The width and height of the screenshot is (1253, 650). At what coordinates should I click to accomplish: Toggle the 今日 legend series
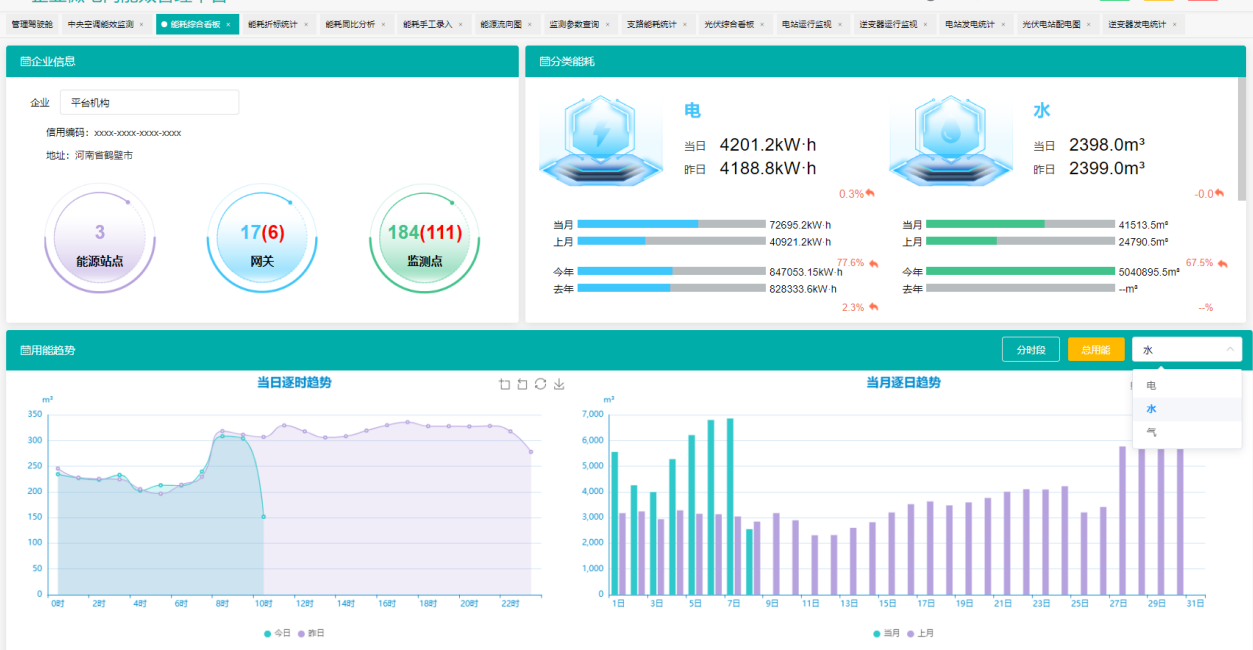point(277,633)
